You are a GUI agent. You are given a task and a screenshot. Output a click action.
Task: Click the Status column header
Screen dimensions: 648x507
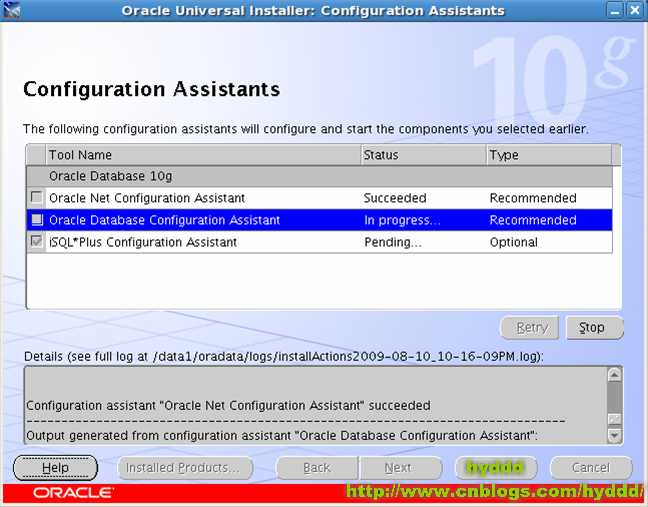point(424,155)
